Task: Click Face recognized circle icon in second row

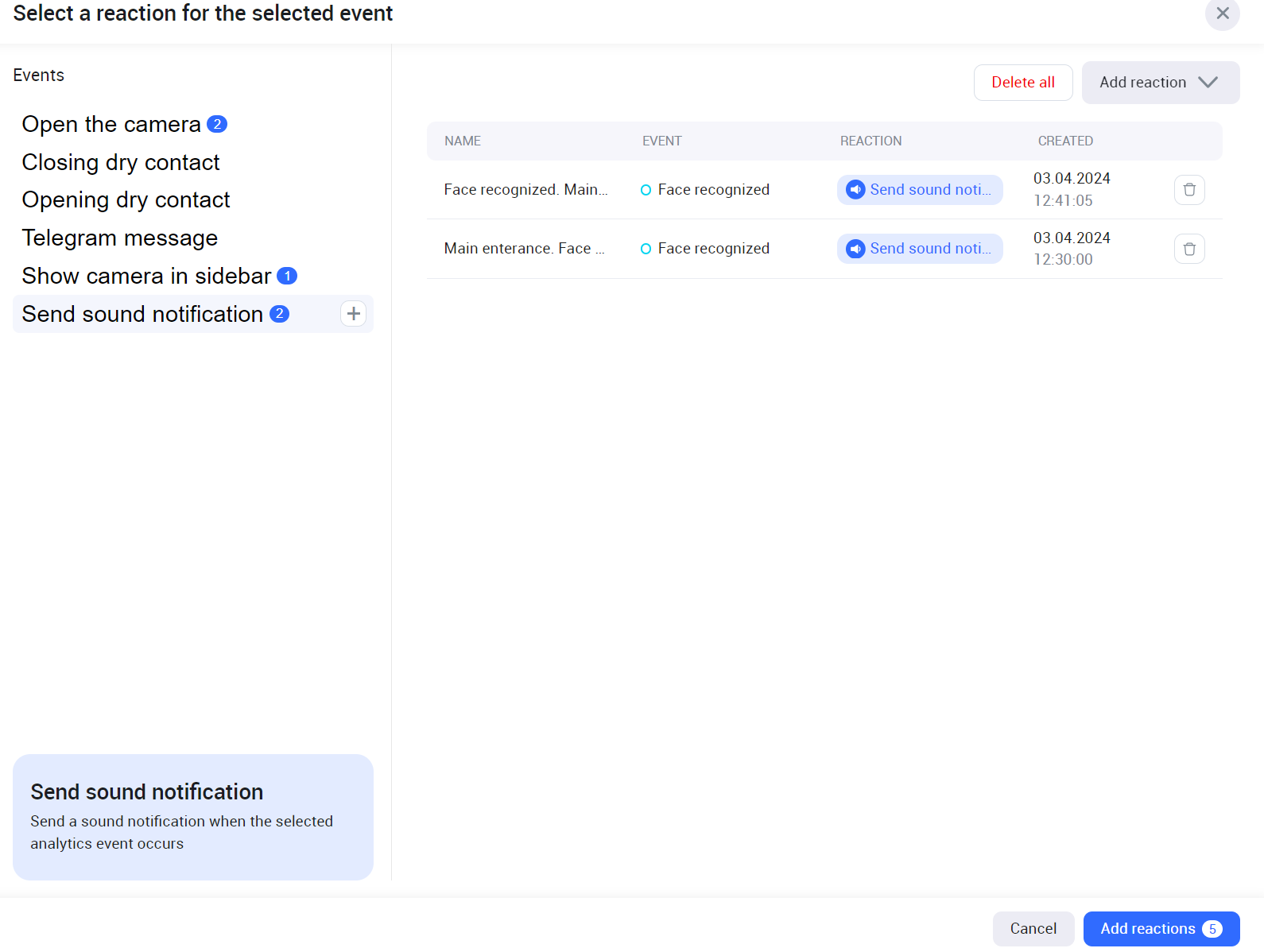Action: [646, 249]
